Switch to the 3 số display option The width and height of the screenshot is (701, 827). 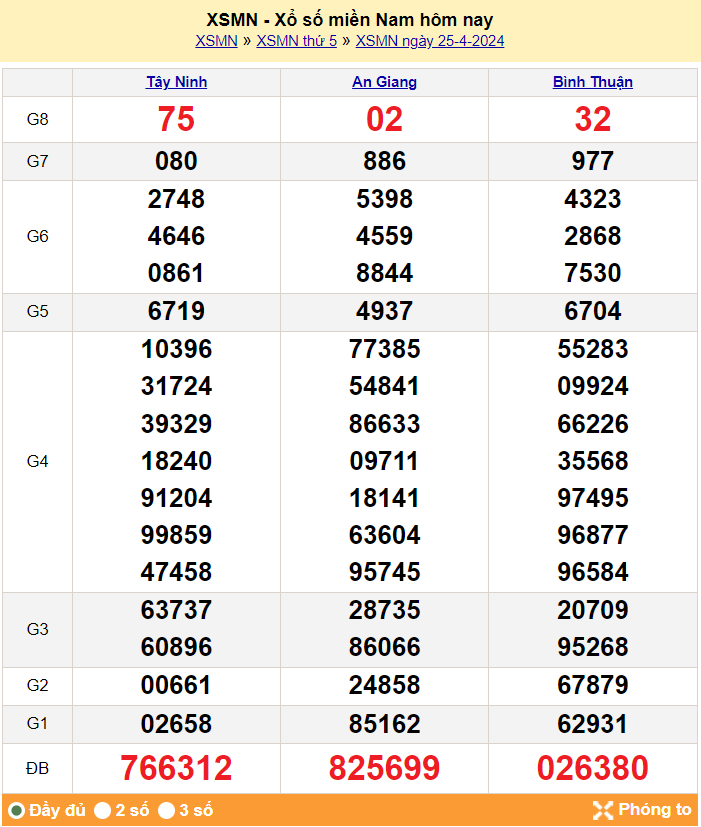(167, 810)
